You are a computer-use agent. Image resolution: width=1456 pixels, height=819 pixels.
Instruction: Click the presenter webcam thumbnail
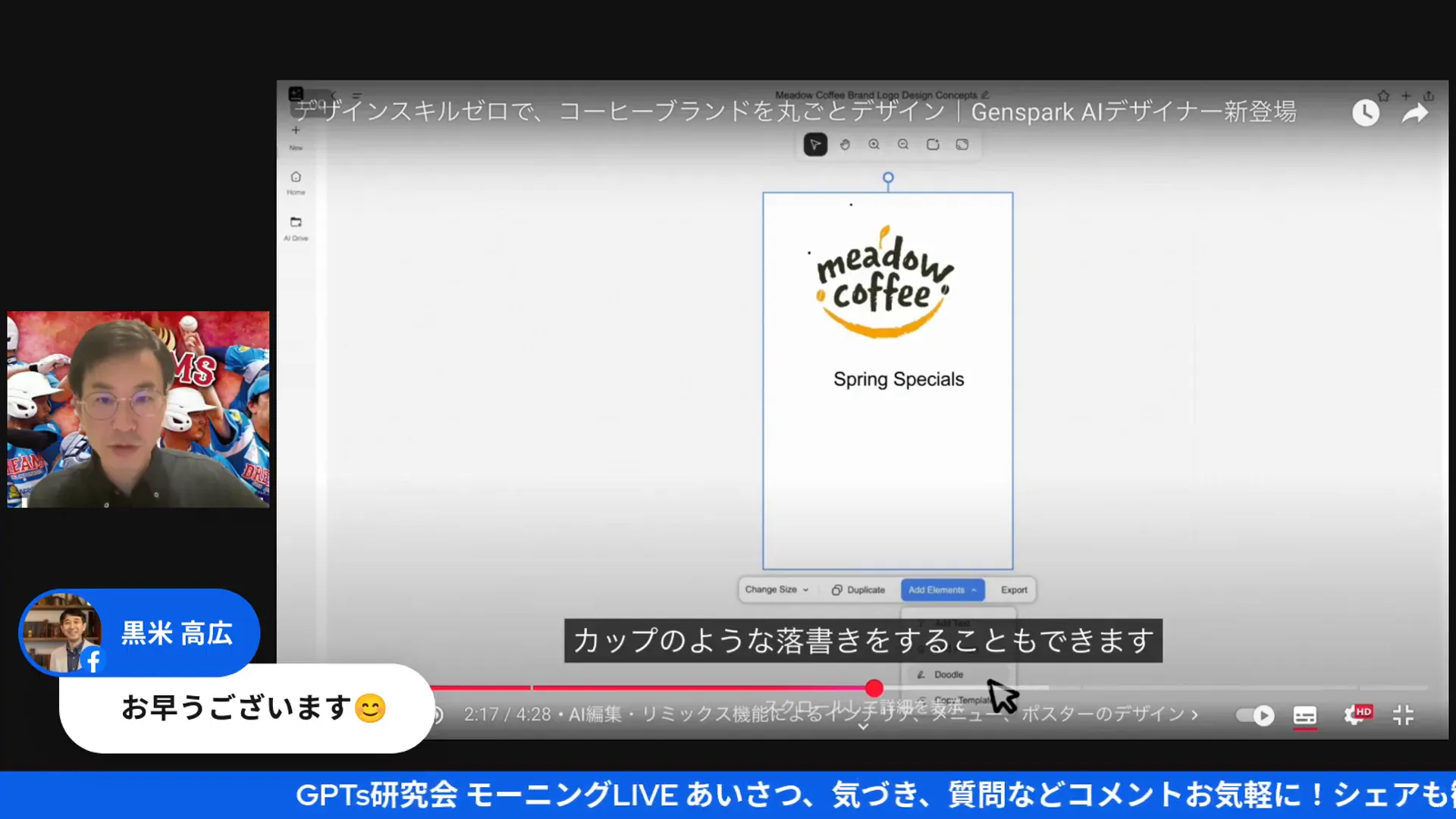tap(138, 409)
